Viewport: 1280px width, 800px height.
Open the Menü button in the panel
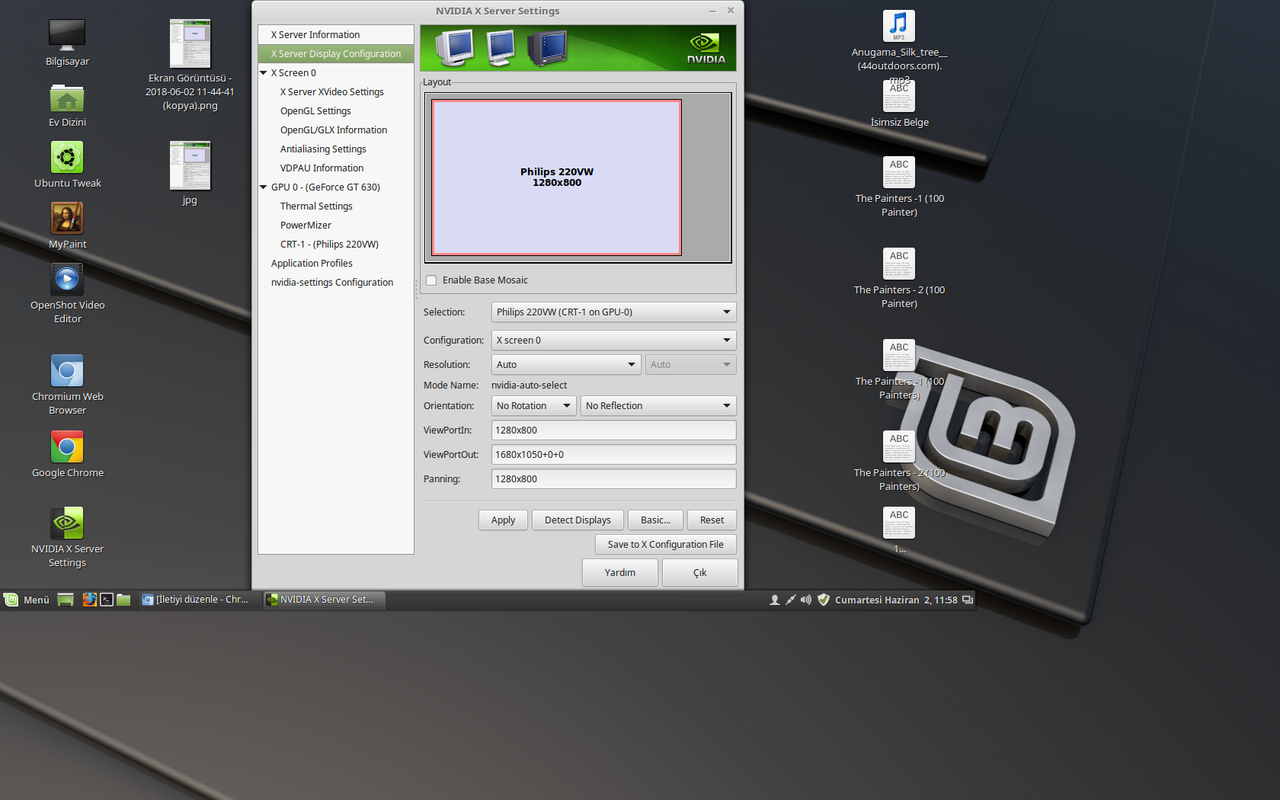[x=27, y=600]
